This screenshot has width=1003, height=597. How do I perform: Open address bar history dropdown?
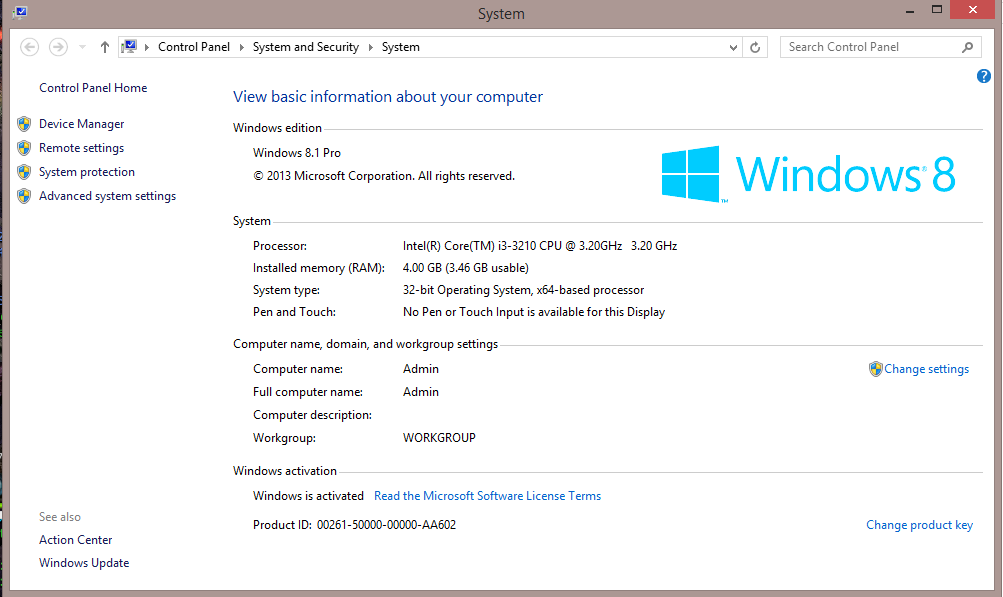click(x=733, y=47)
